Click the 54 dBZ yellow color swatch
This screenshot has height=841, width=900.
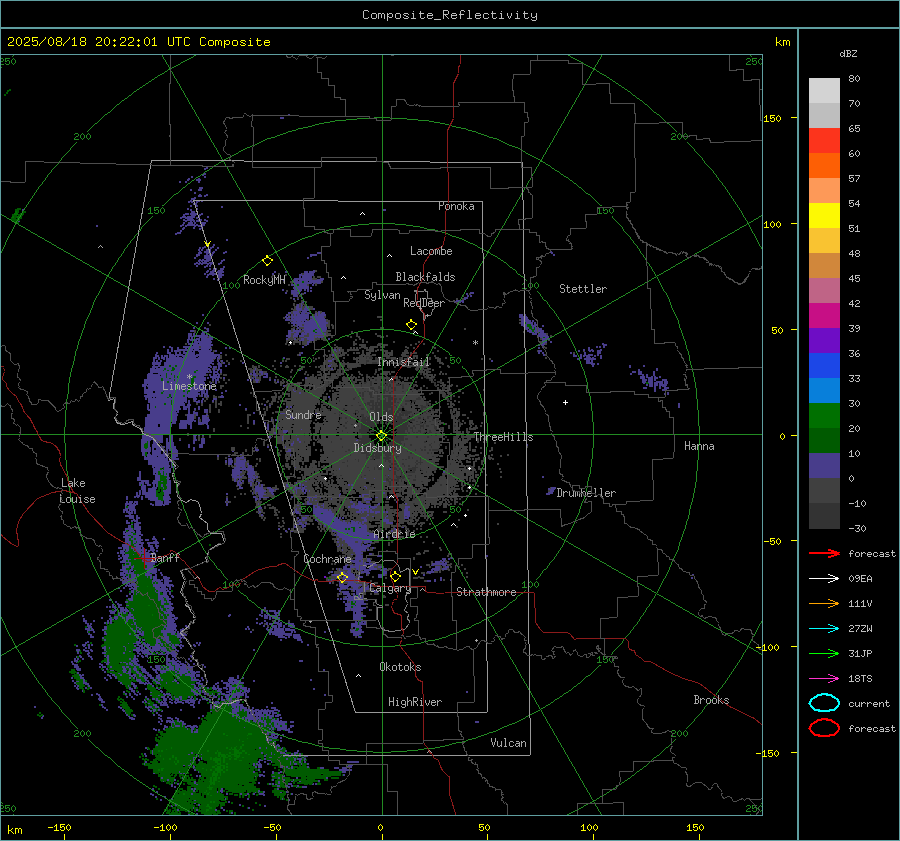tap(824, 215)
